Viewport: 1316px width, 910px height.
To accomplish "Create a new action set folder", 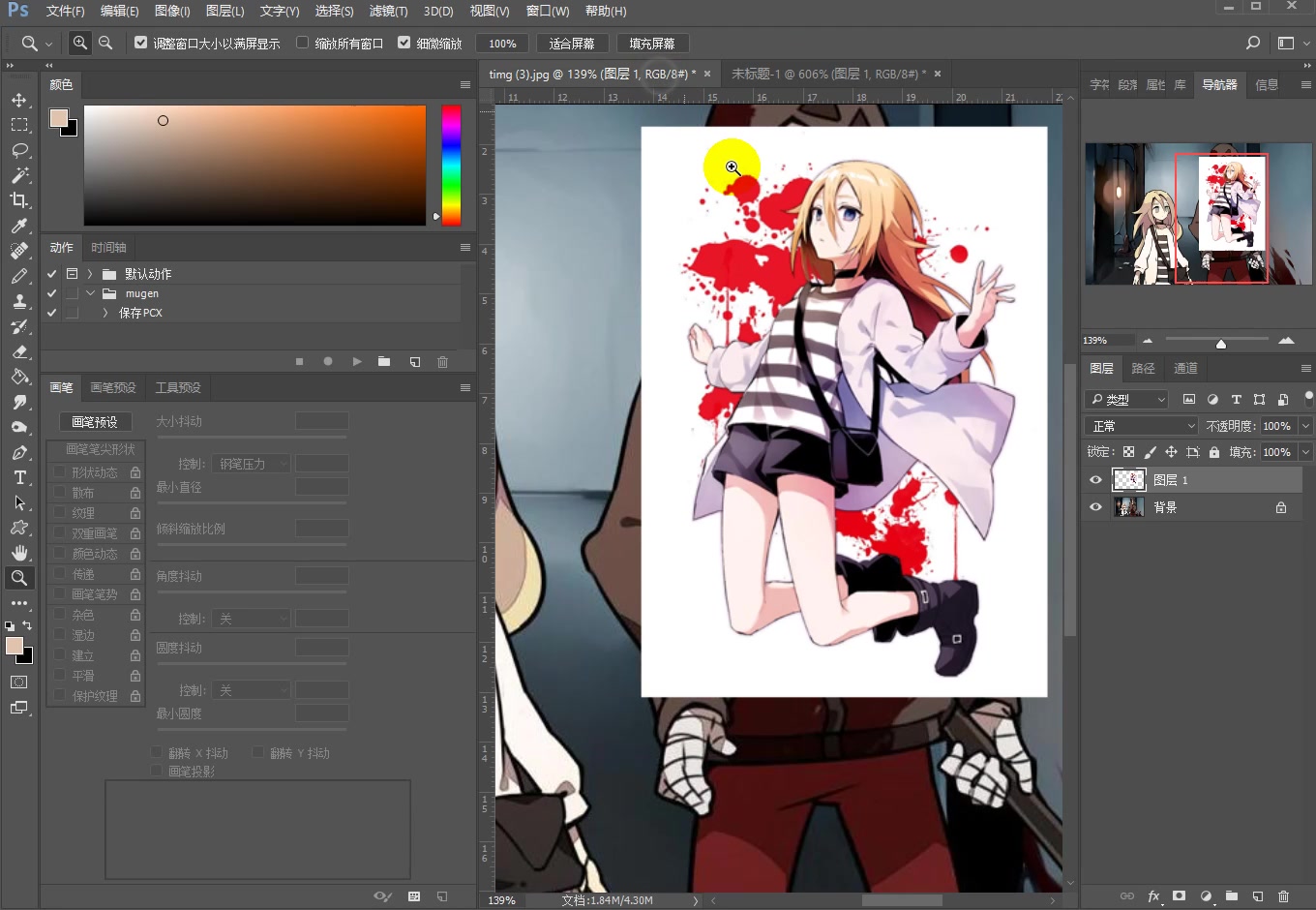I will (384, 361).
